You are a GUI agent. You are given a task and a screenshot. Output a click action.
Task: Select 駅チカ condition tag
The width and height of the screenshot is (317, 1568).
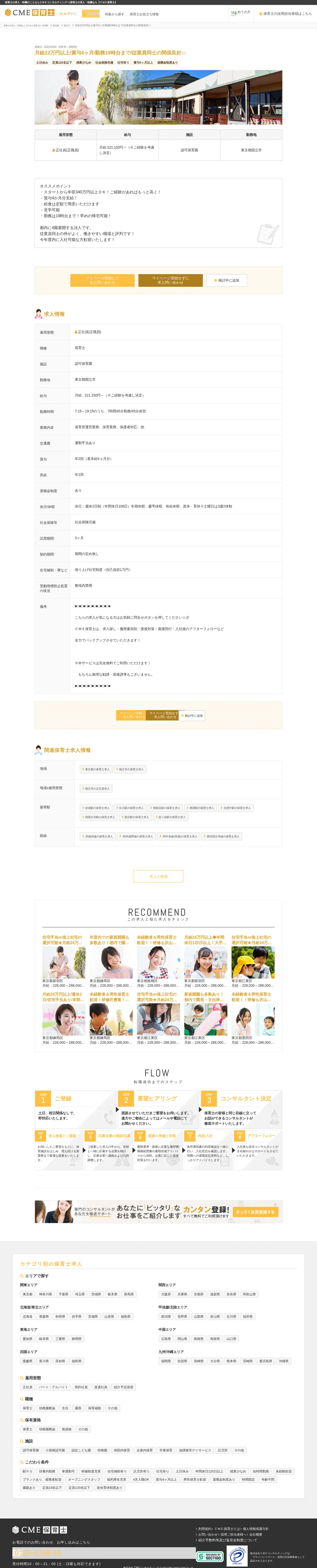coord(28,1471)
